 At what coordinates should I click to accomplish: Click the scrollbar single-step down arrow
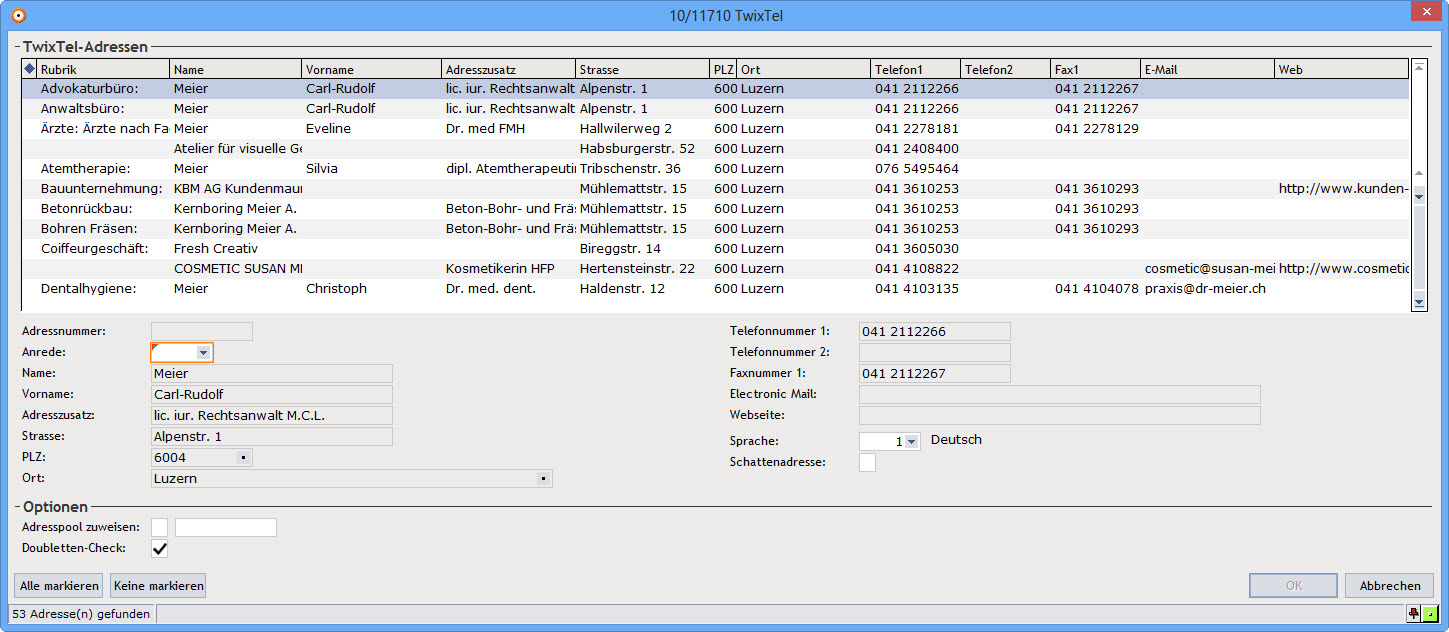tap(1418, 196)
